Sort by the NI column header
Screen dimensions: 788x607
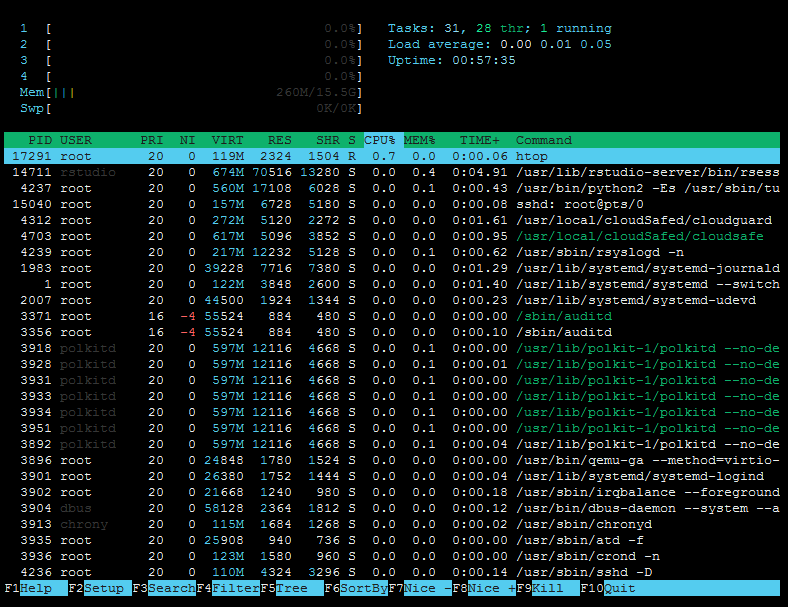pyautogui.click(x=187, y=140)
